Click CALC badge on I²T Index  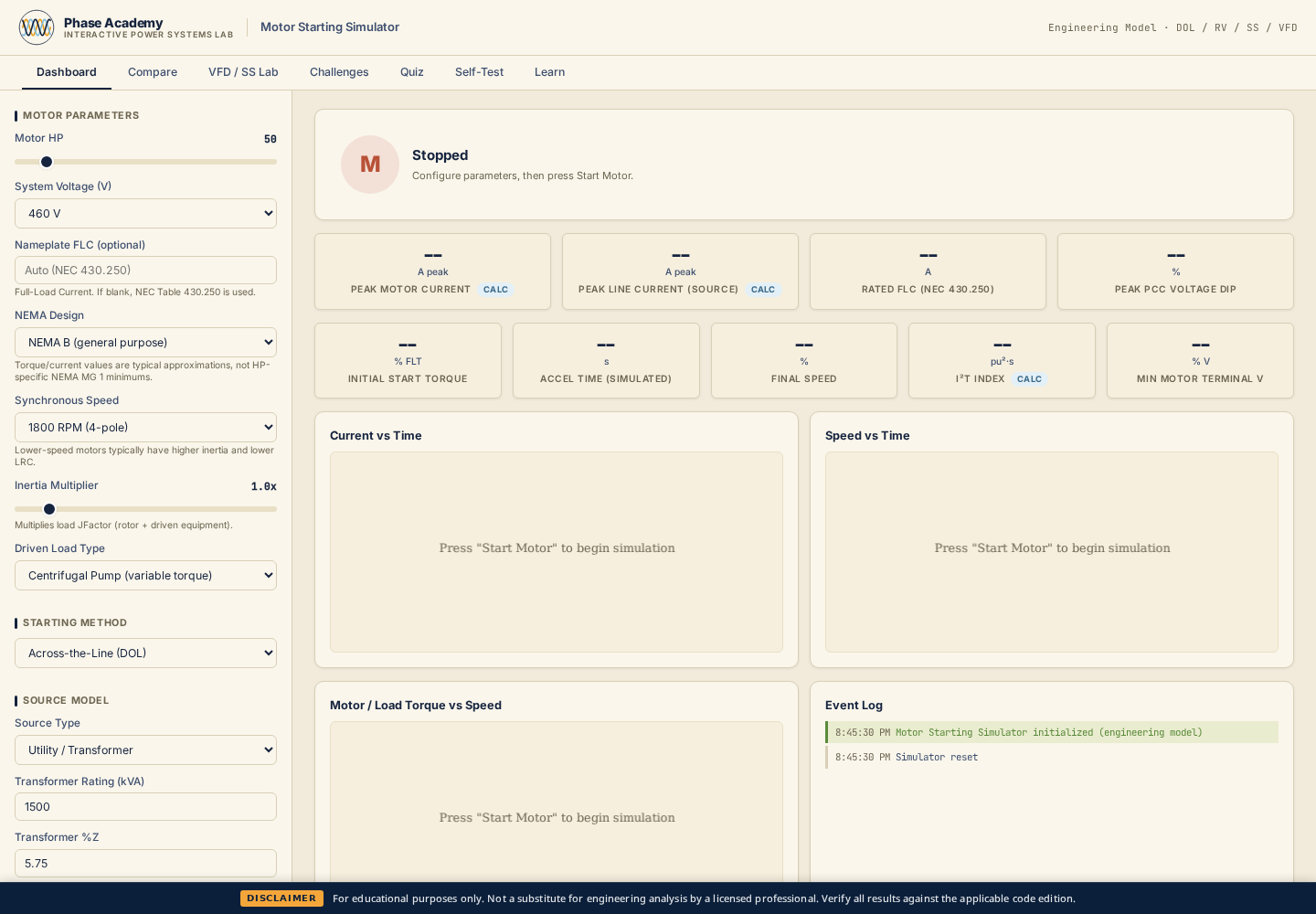click(x=1029, y=379)
